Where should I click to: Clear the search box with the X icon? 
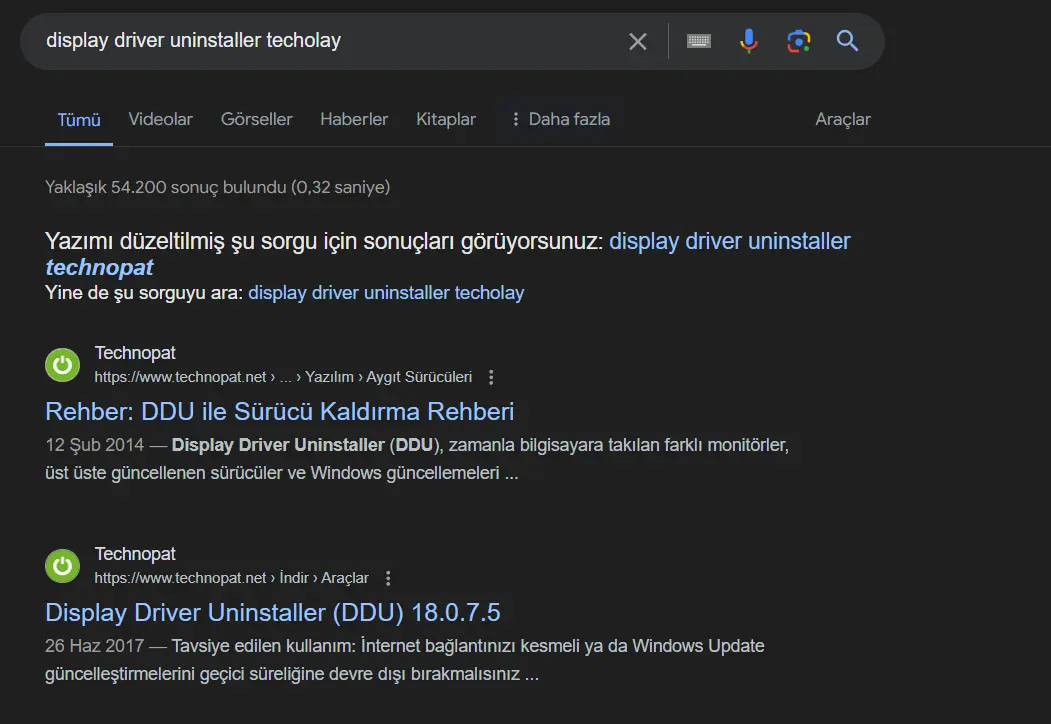coord(637,42)
